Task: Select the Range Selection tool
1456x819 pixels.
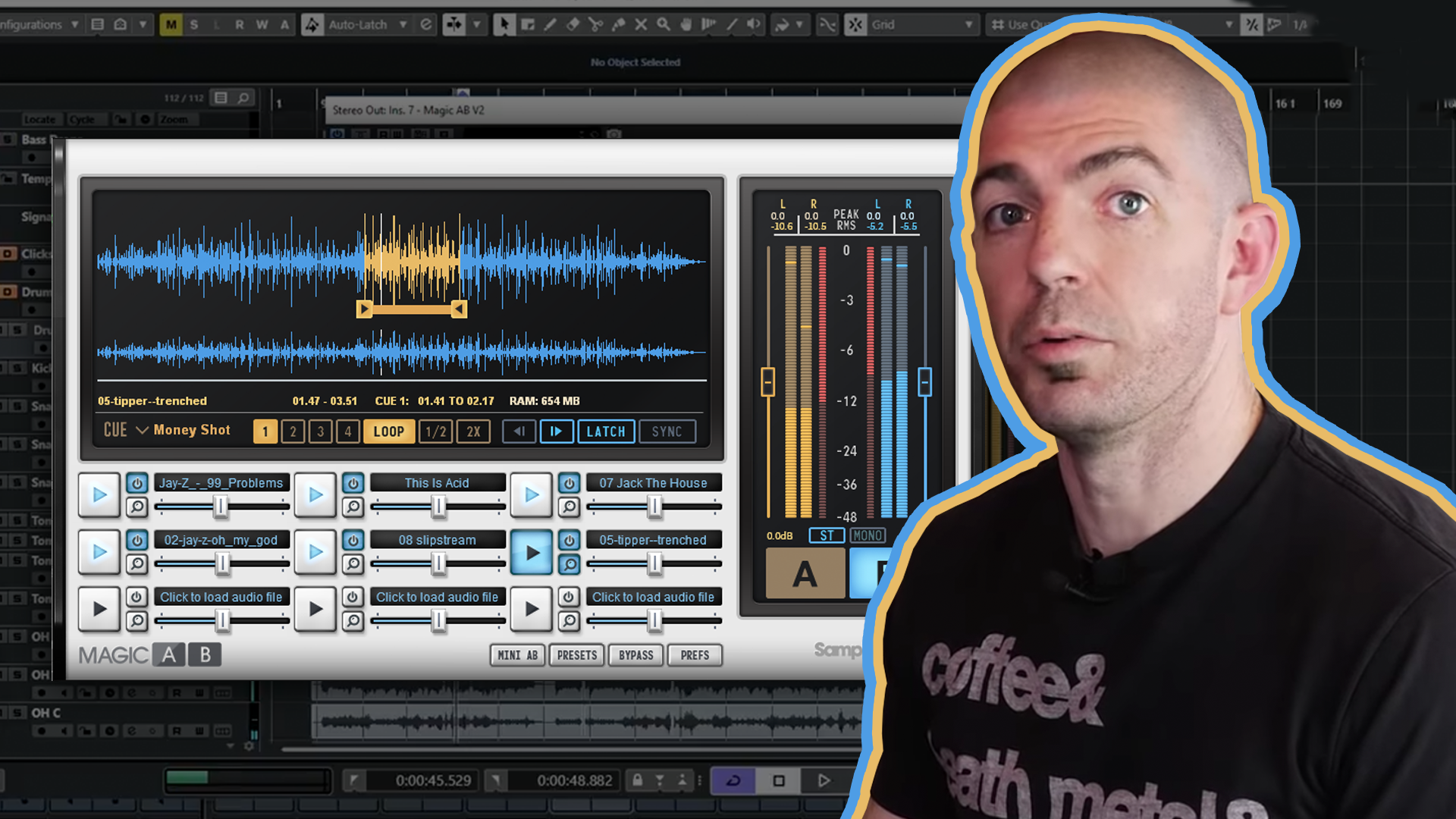Action: [x=528, y=24]
